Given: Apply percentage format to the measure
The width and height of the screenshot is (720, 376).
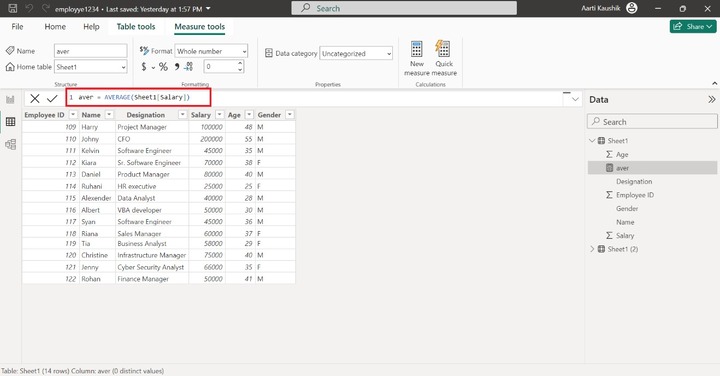Looking at the screenshot, I should point(163,67).
